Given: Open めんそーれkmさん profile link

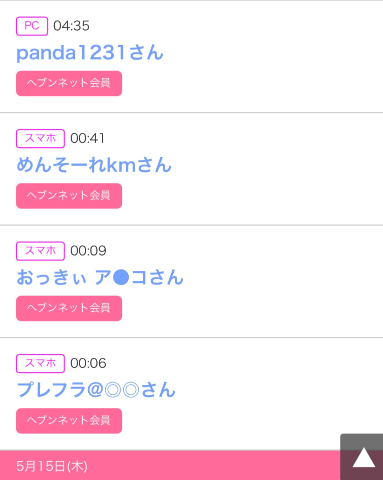Looking at the screenshot, I should pyautogui.click(x=94, y=165).
